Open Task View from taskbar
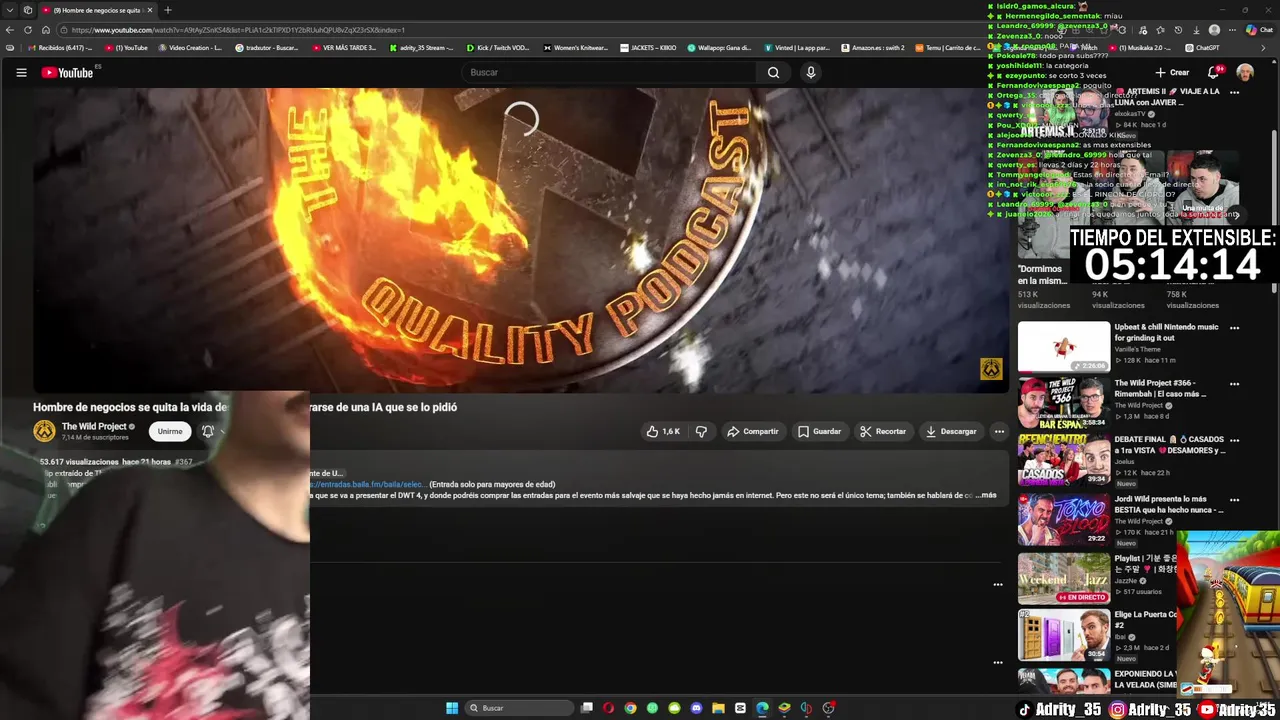The width and height of the screenshot is (1280, 720). click(x=587, y=708)
